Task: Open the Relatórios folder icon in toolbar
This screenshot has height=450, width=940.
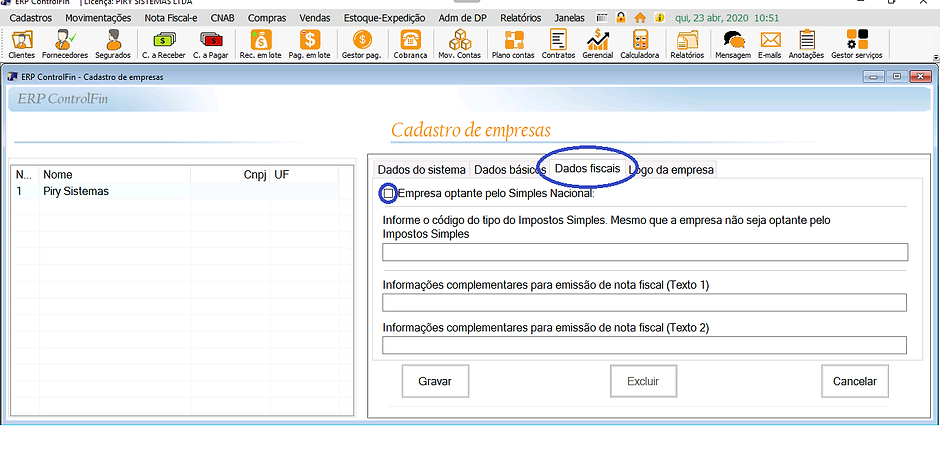Action: point(687,45)
